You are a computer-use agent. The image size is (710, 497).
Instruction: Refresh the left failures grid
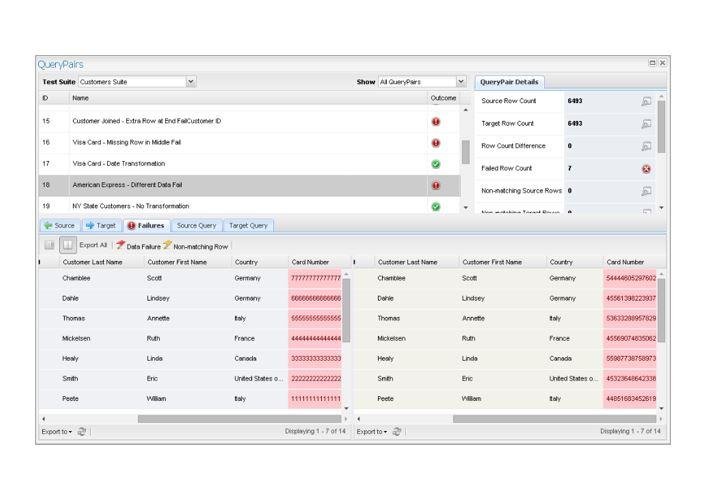click(x=82, y=432)
